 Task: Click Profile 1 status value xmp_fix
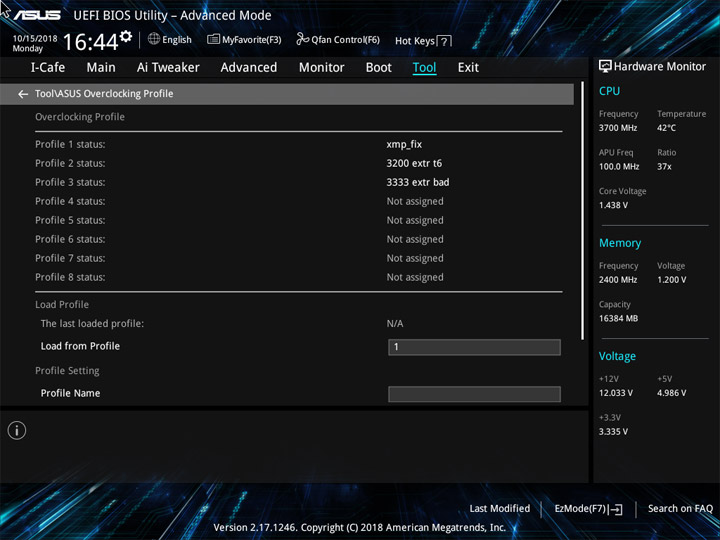tap(404, 145)
